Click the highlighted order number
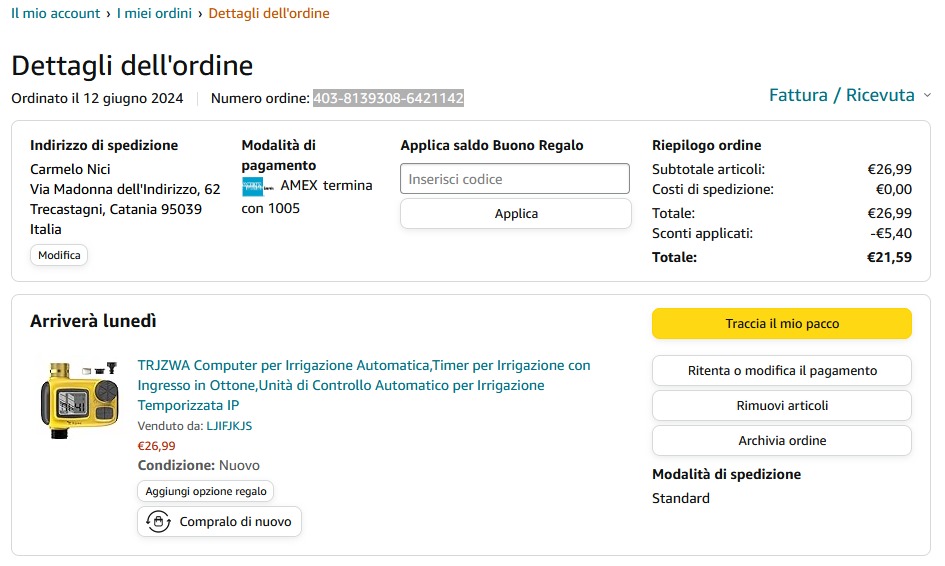The height and width of the screenshot is (566, 945). (x=388, y=98)
